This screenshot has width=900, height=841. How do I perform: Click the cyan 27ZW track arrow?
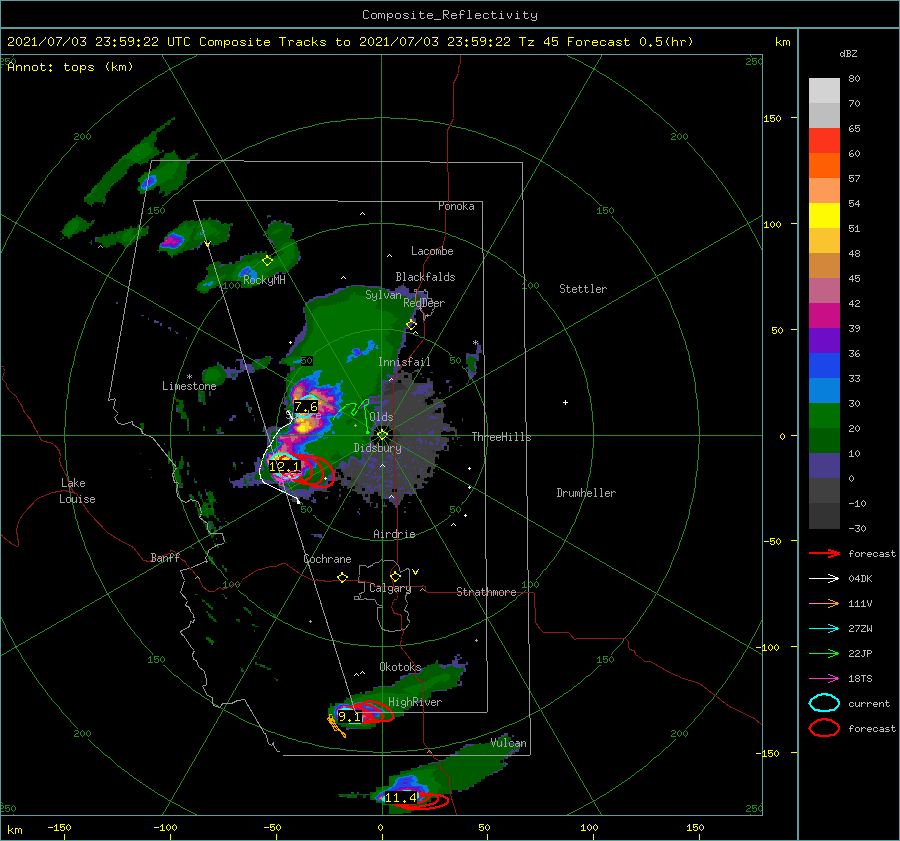824,629
